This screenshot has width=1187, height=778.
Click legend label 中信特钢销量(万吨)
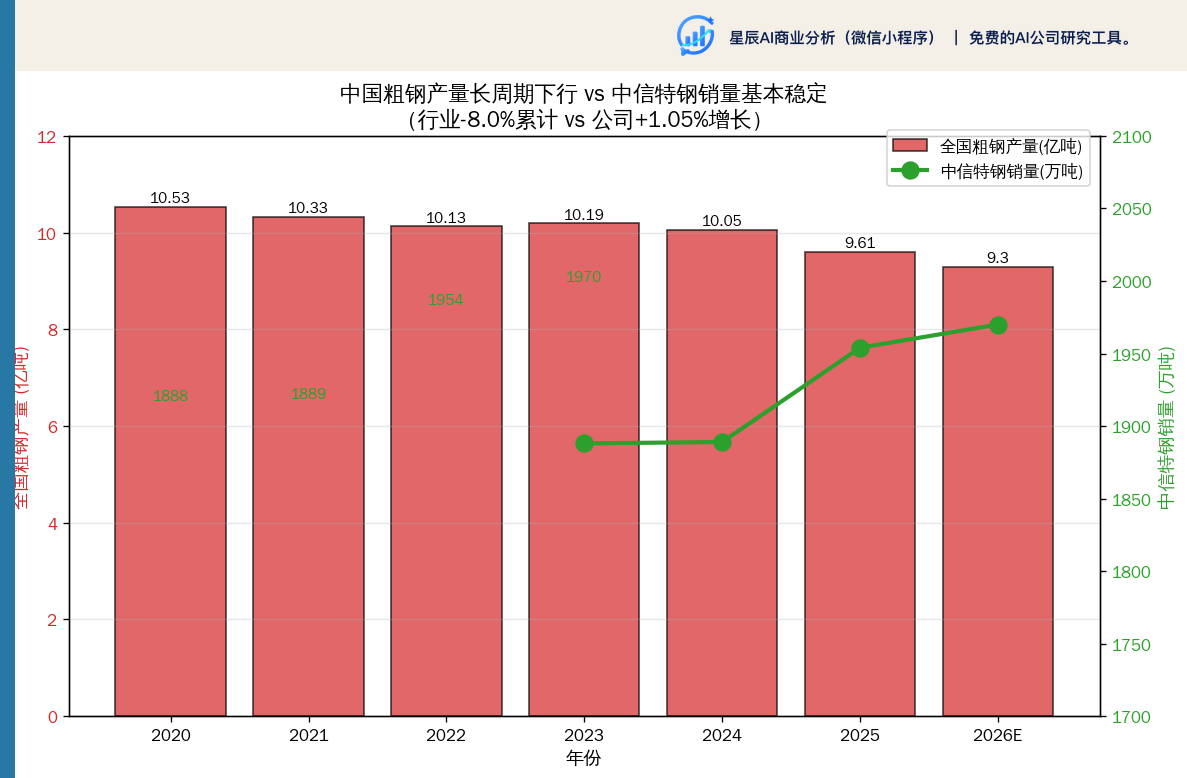[x=1011, y=172]
